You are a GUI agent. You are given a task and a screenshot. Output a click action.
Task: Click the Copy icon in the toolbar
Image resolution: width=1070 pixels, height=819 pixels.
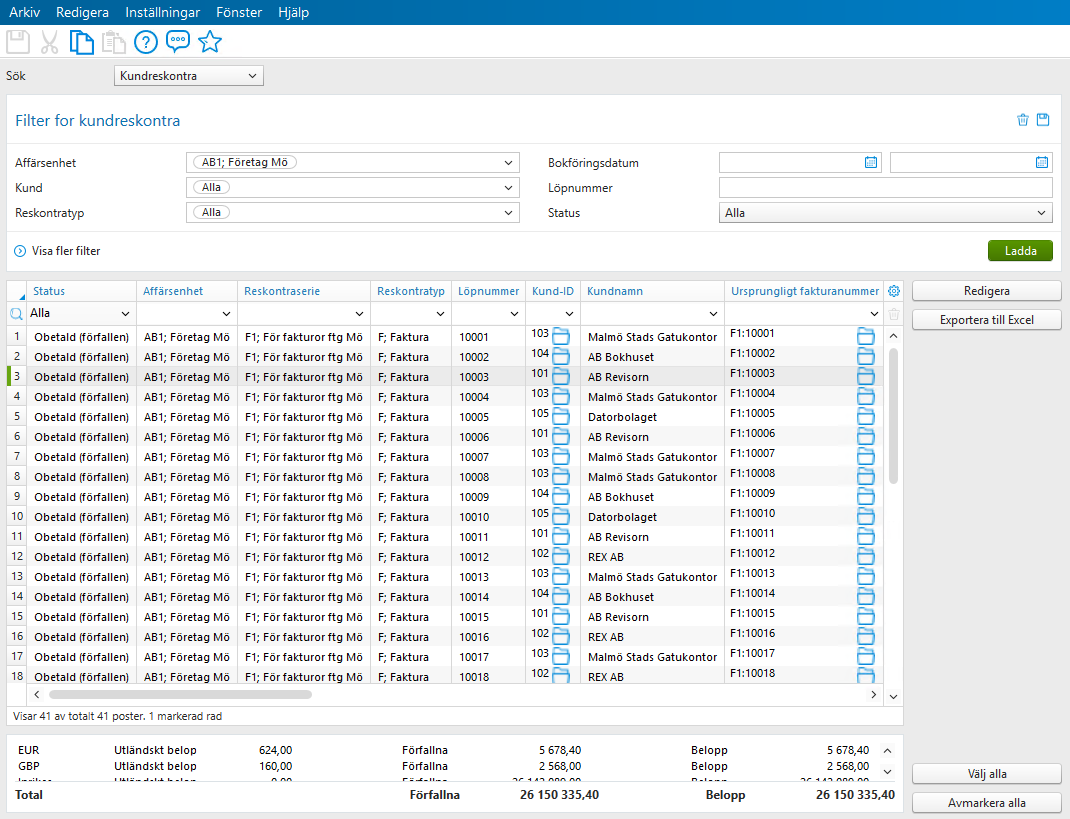coord(81,42)
